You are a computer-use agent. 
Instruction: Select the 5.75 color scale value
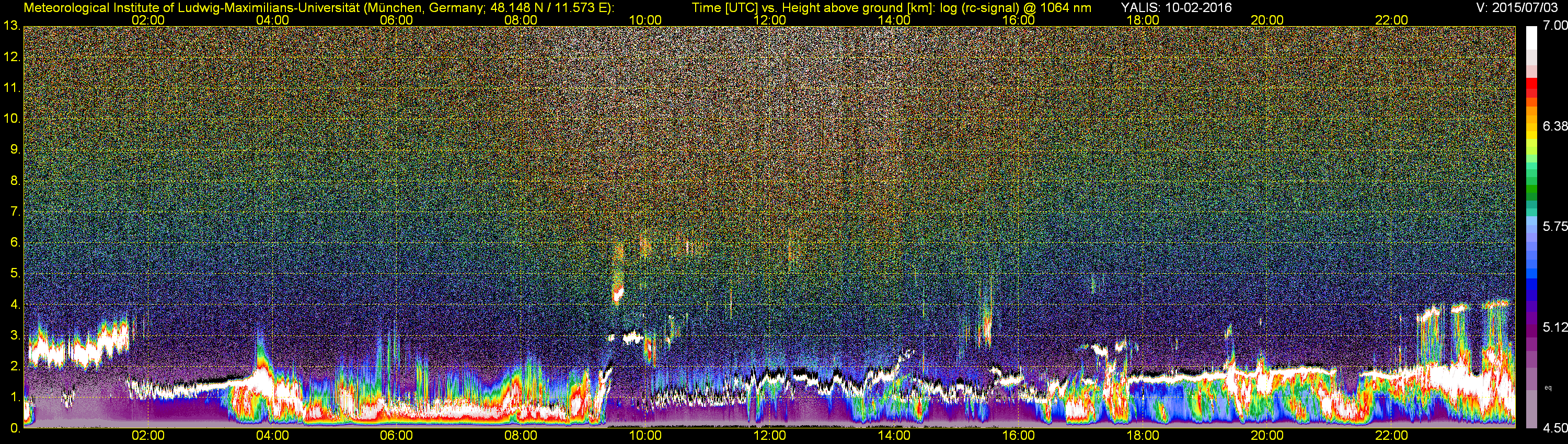(x=1555, y=227)
